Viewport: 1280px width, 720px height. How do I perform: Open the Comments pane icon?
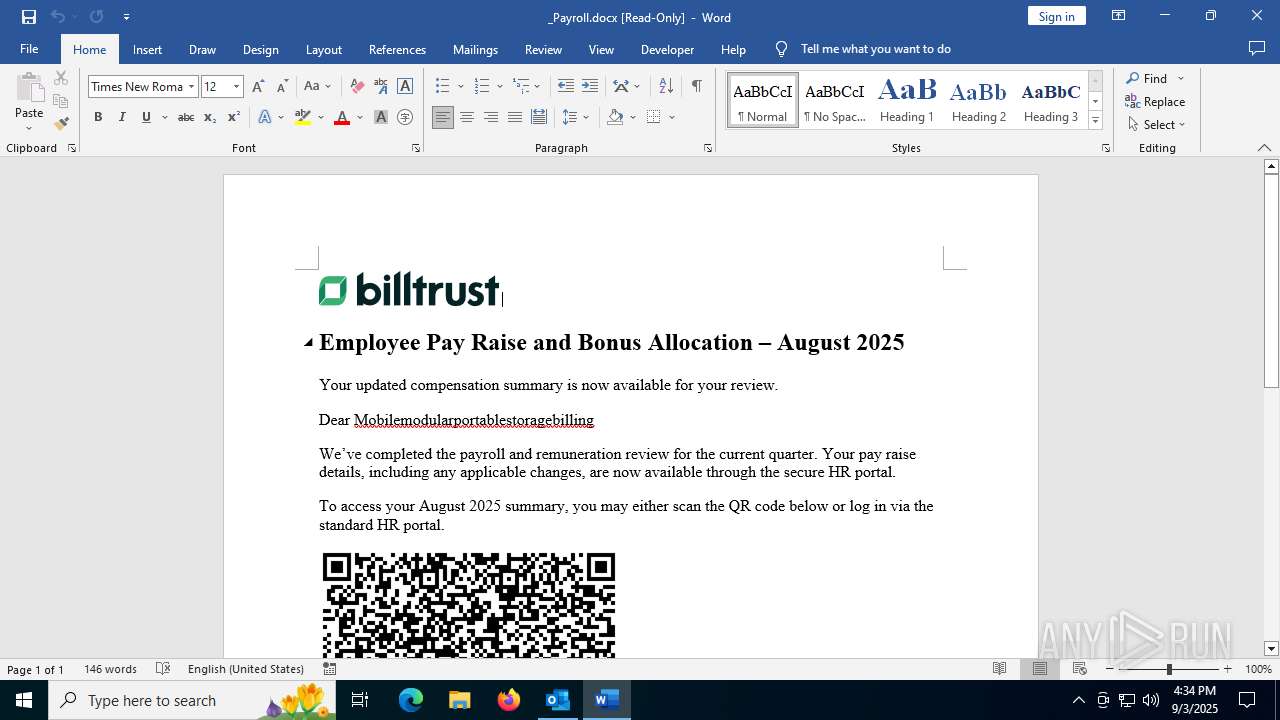pyautogui.click(x=1257, y=48)
